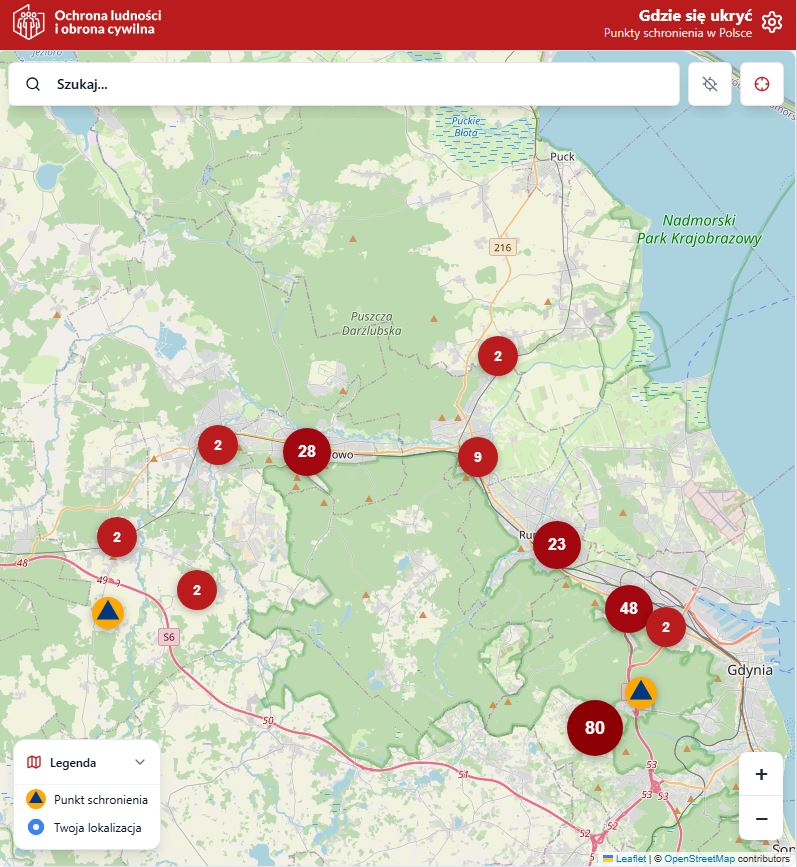Click the Legenda map icon
The image size is (797, 867).
pyautogui.click(x=35, y=762)
